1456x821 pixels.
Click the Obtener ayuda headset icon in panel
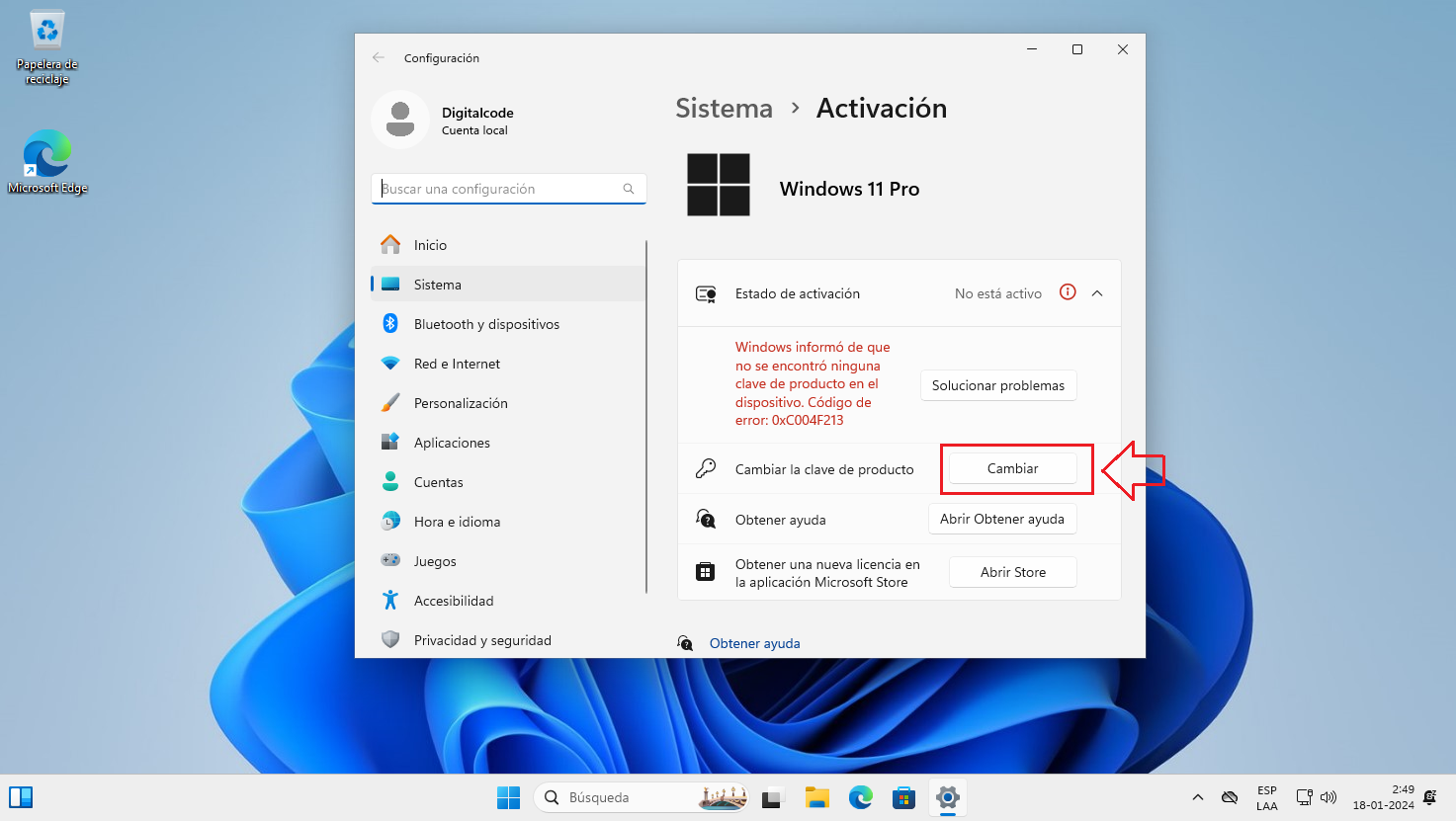[706, 519]
